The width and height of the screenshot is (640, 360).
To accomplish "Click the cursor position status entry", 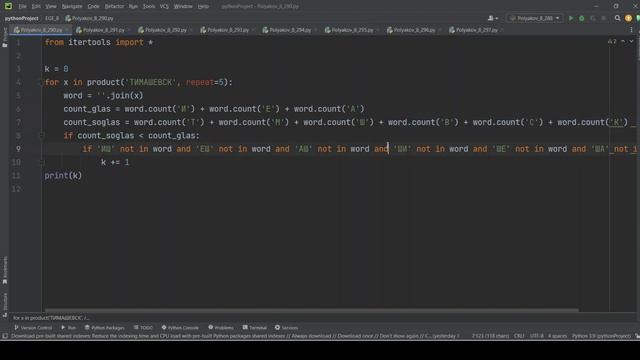I will pos(491,336).
